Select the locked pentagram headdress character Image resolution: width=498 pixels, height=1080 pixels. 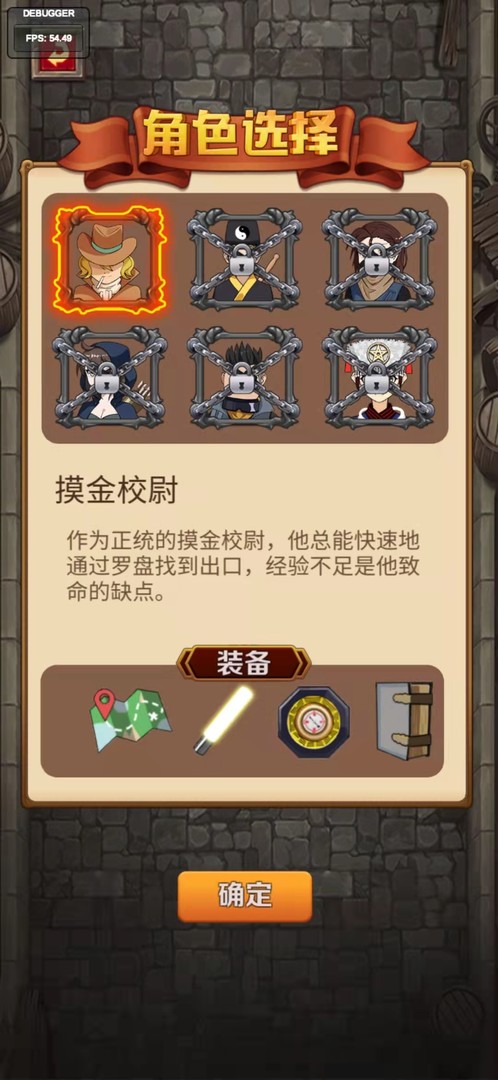[380, 377]
